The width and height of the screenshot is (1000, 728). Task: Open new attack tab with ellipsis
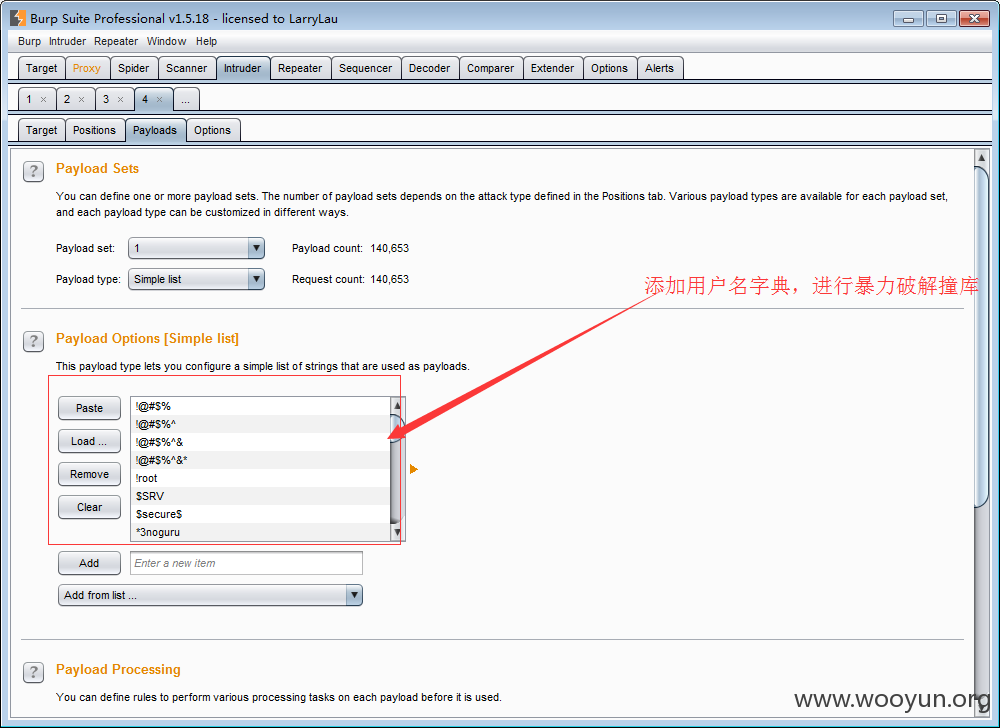pyautogui.click(x=186, y=99)
